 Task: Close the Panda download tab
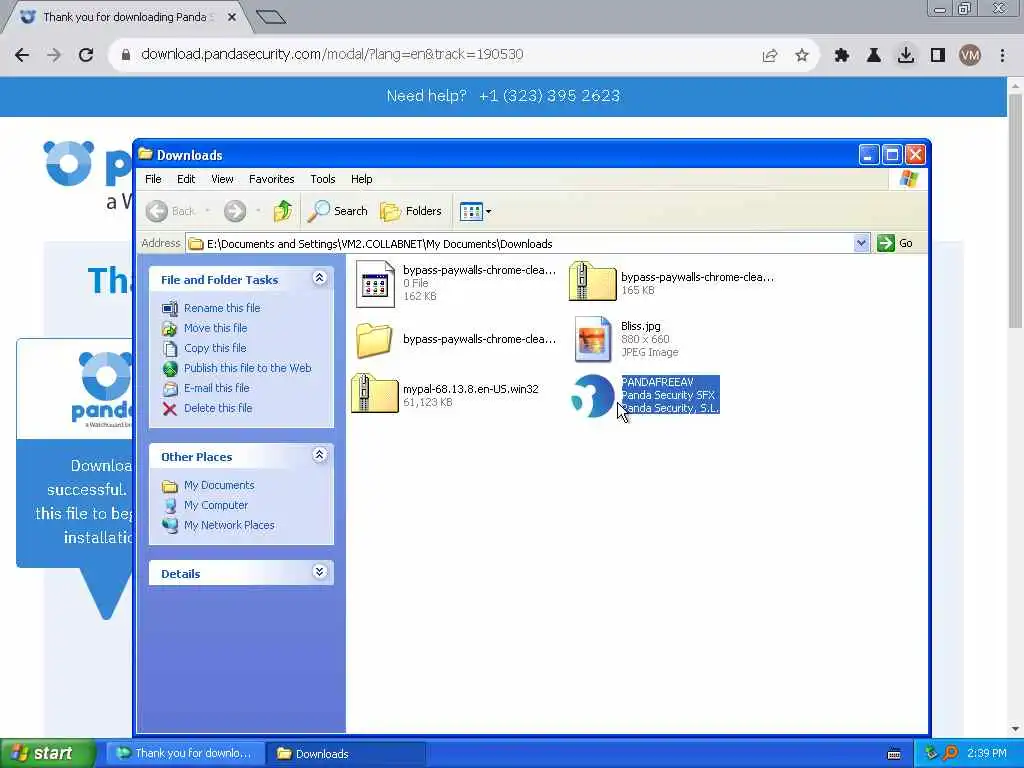pyautogui.click(x=231, y=17)
